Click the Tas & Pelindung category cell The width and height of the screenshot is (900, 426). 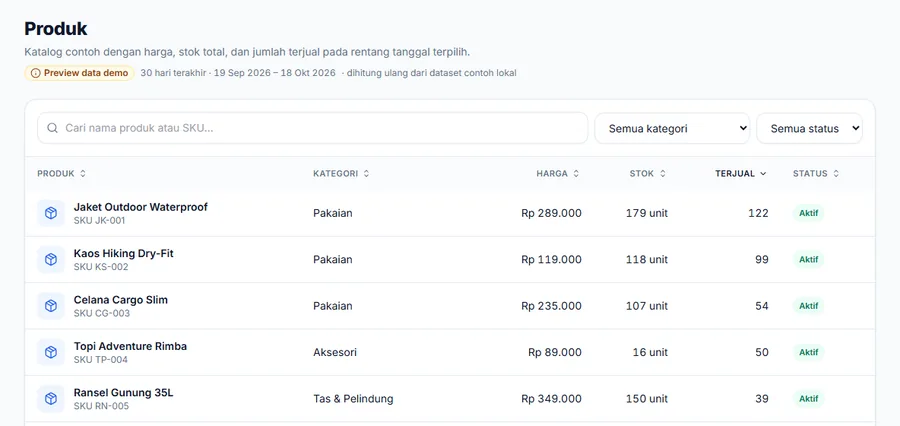coord(353,398)
